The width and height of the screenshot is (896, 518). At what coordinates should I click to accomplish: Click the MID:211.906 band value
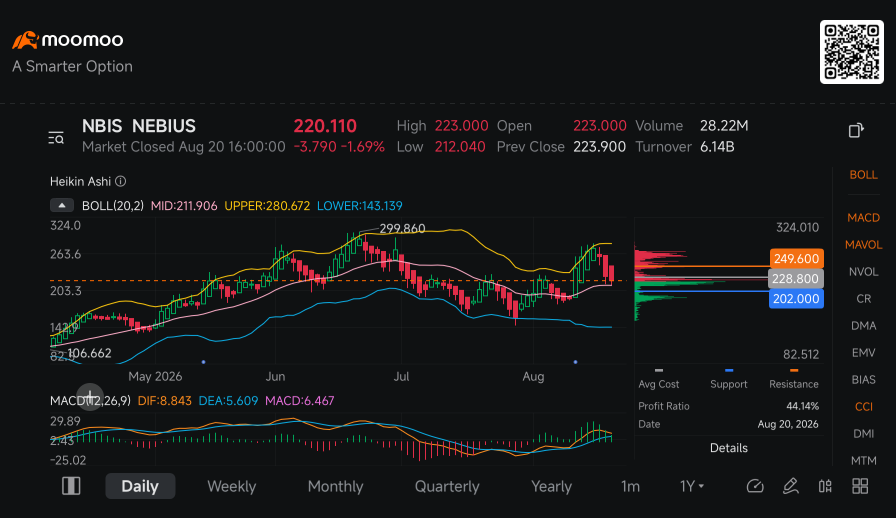pos(184,206)
